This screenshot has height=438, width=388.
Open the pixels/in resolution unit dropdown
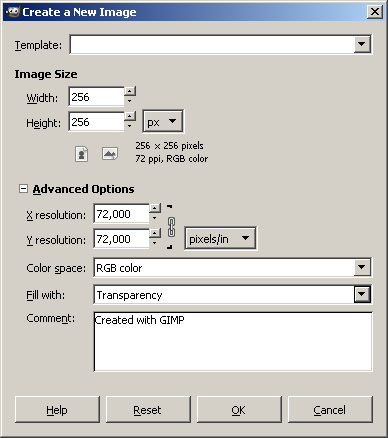[220, 239]
